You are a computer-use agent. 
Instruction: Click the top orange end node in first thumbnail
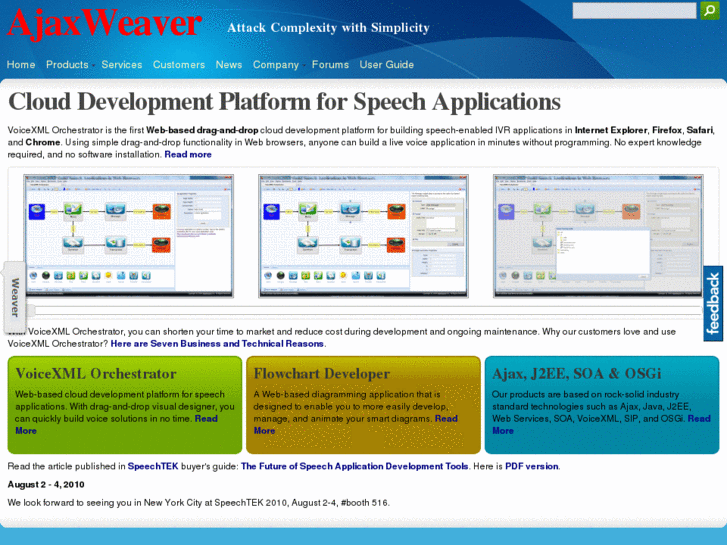coord(161,211)
